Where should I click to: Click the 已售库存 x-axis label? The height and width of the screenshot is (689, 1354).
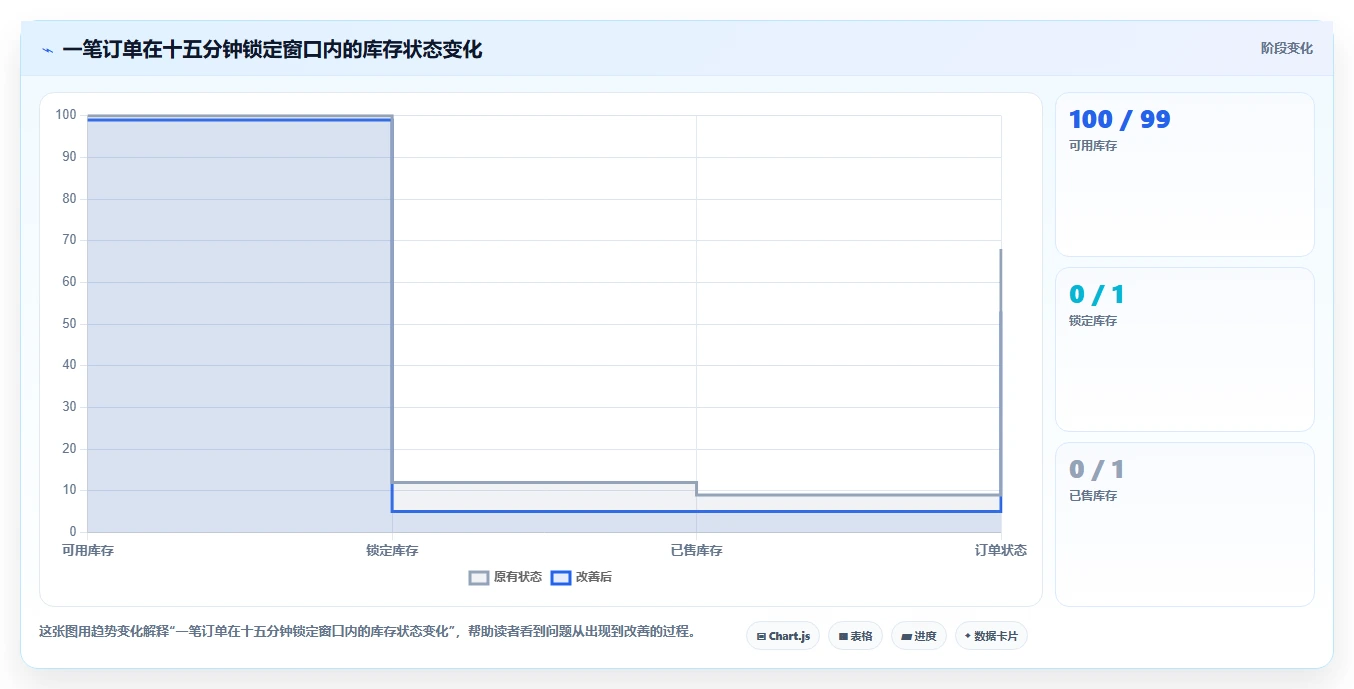point(696,550)
